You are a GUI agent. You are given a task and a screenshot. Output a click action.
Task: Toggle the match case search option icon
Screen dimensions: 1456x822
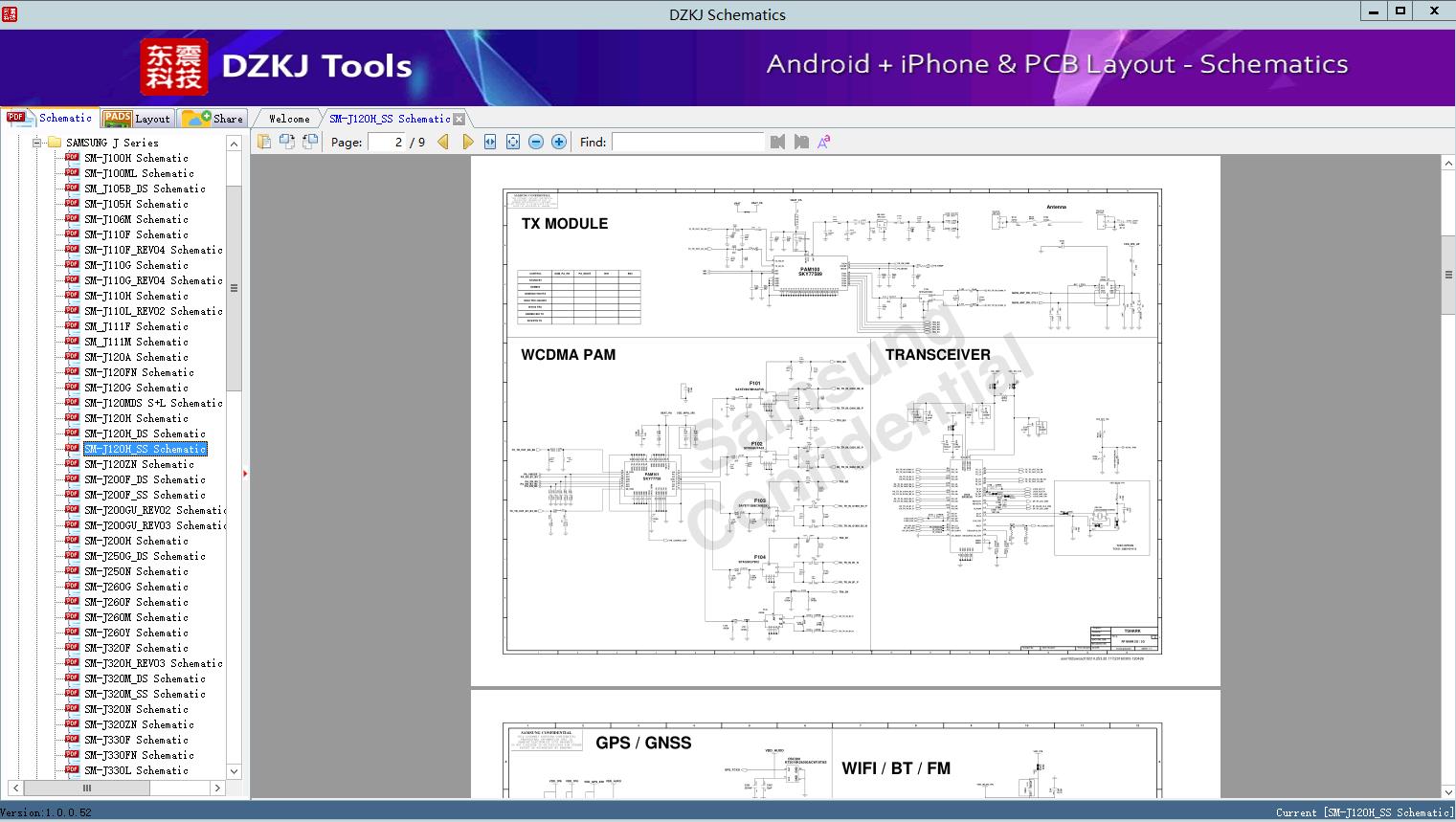(x=823, y=142)
